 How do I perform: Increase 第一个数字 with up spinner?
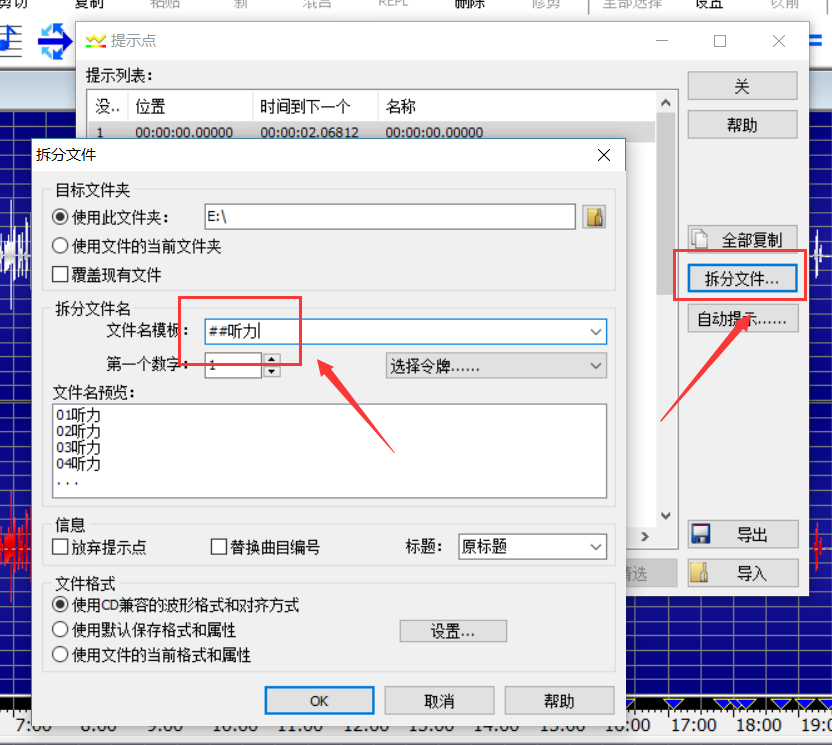(272, 359)
